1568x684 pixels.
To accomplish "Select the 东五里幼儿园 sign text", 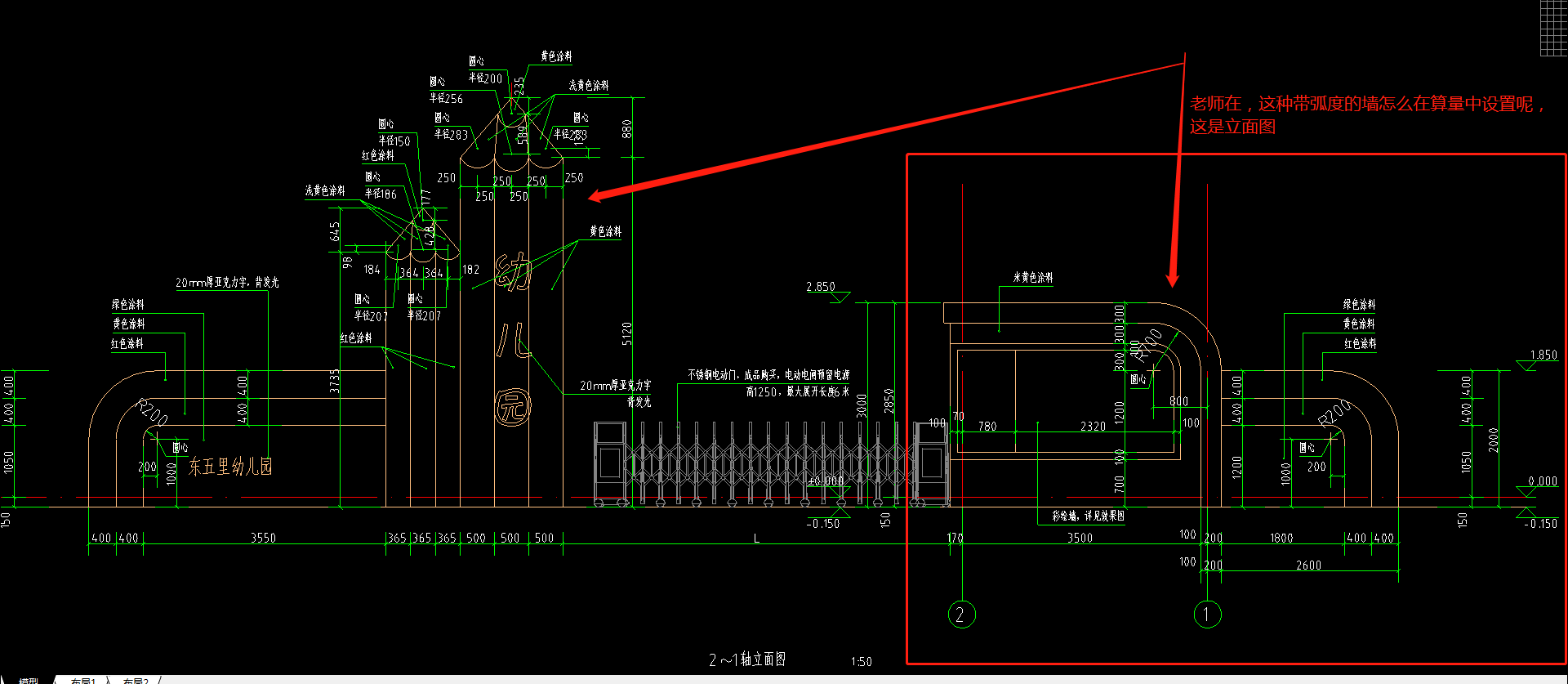I will click(230, 466).
